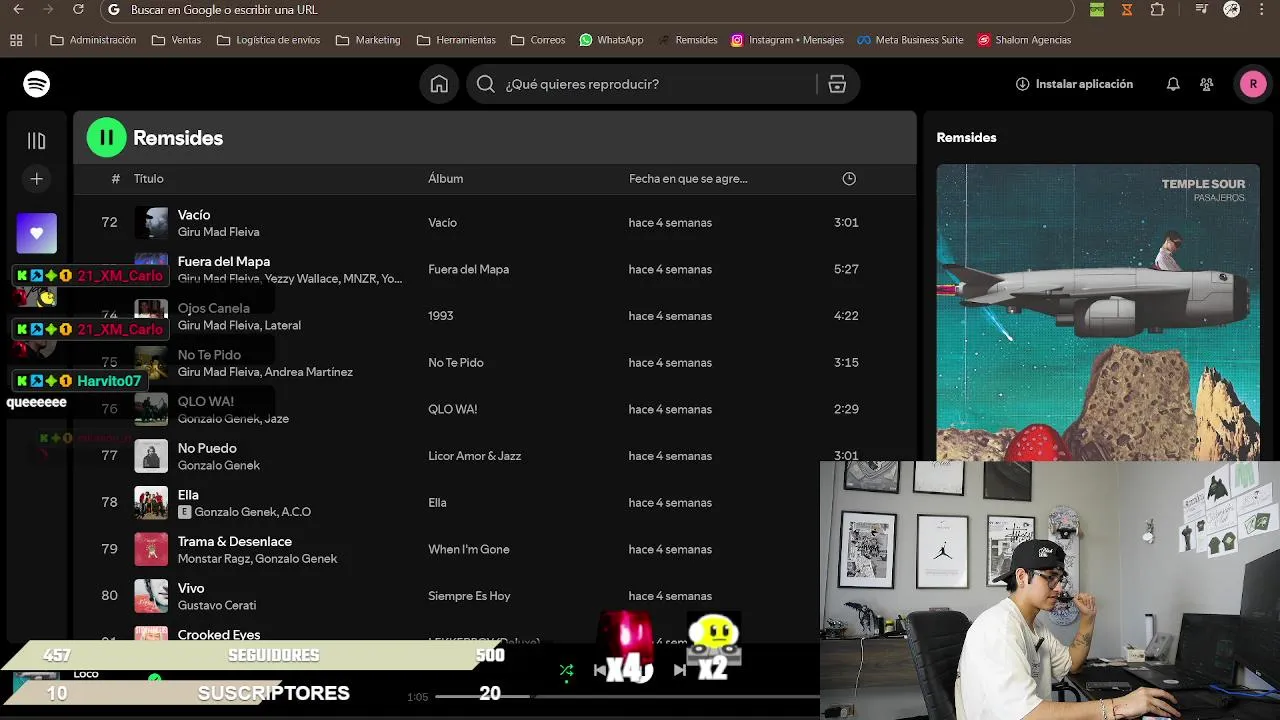The image size is (1280, 720).
Task: Sort by Fecha en que se agregó header
Action: [688, 178]
